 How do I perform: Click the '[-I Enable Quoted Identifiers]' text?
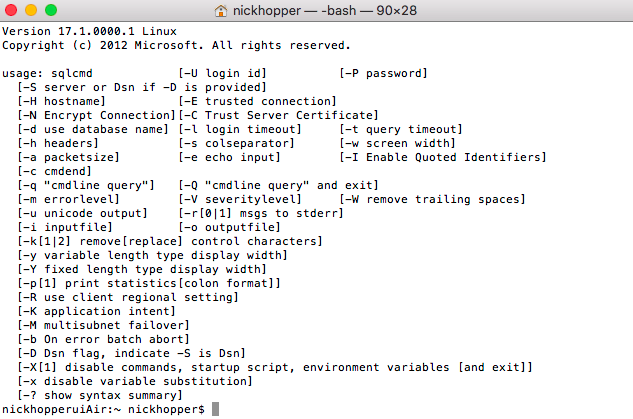pos(443,157)
